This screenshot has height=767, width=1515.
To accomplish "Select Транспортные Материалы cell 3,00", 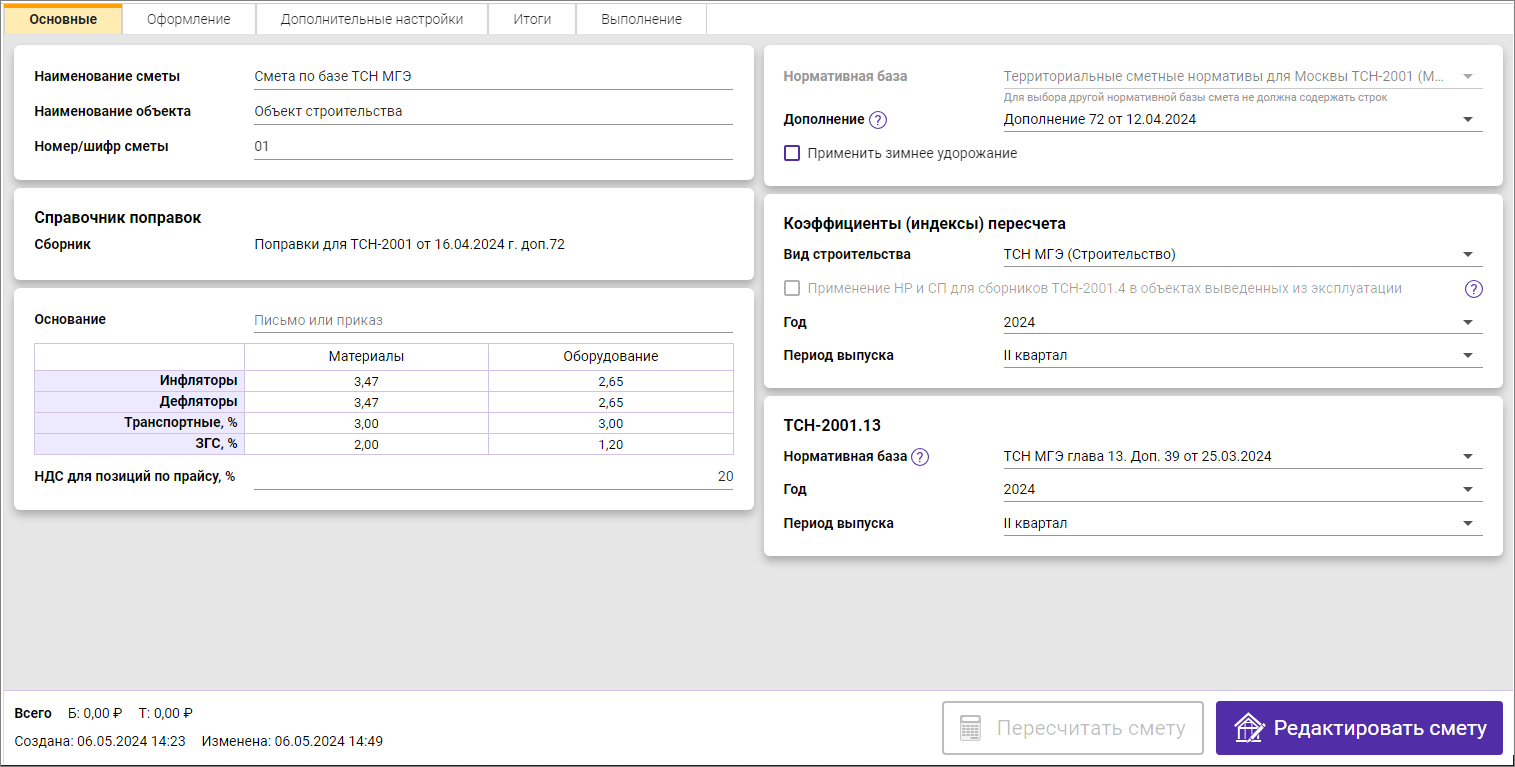I will tap(367, 423).
